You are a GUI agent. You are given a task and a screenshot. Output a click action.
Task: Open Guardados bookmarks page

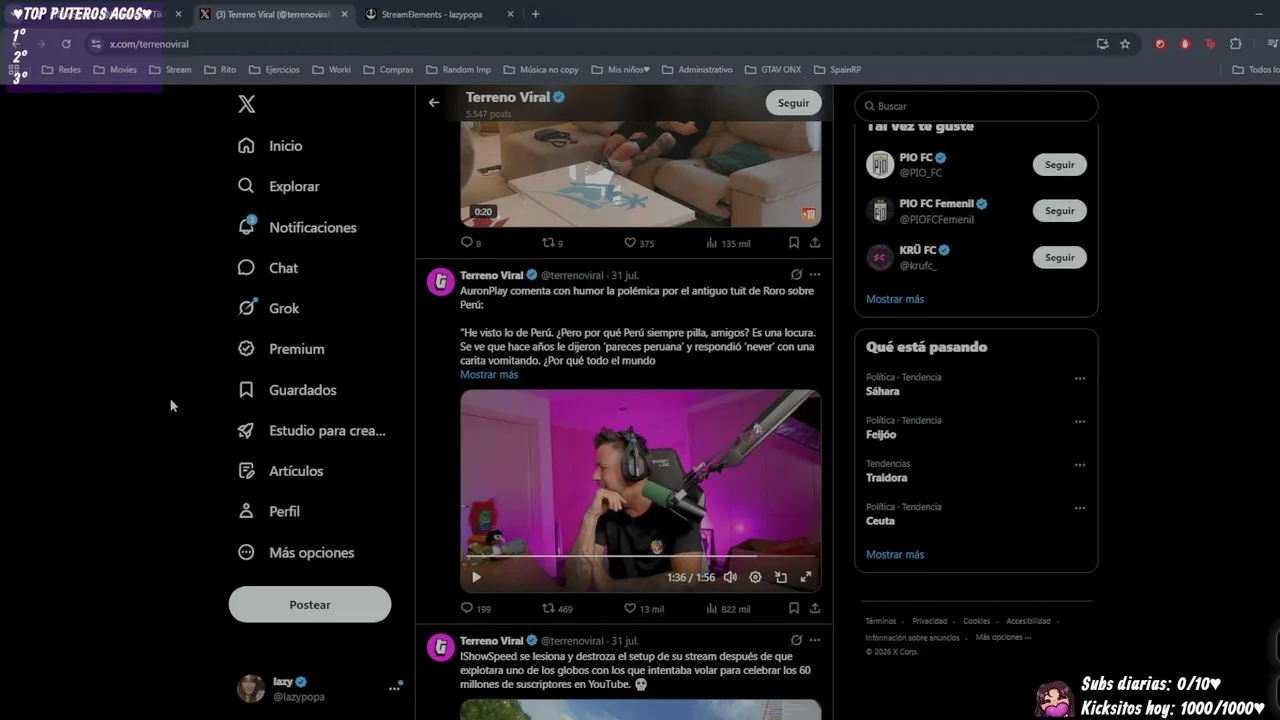(x=287, y=390)
